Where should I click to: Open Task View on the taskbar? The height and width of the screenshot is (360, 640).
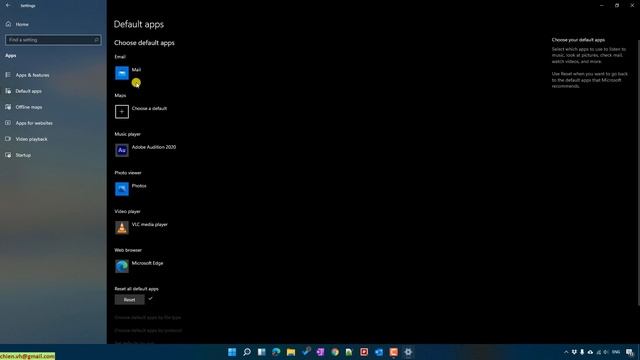pyautogui.click(x=261, y=352)
